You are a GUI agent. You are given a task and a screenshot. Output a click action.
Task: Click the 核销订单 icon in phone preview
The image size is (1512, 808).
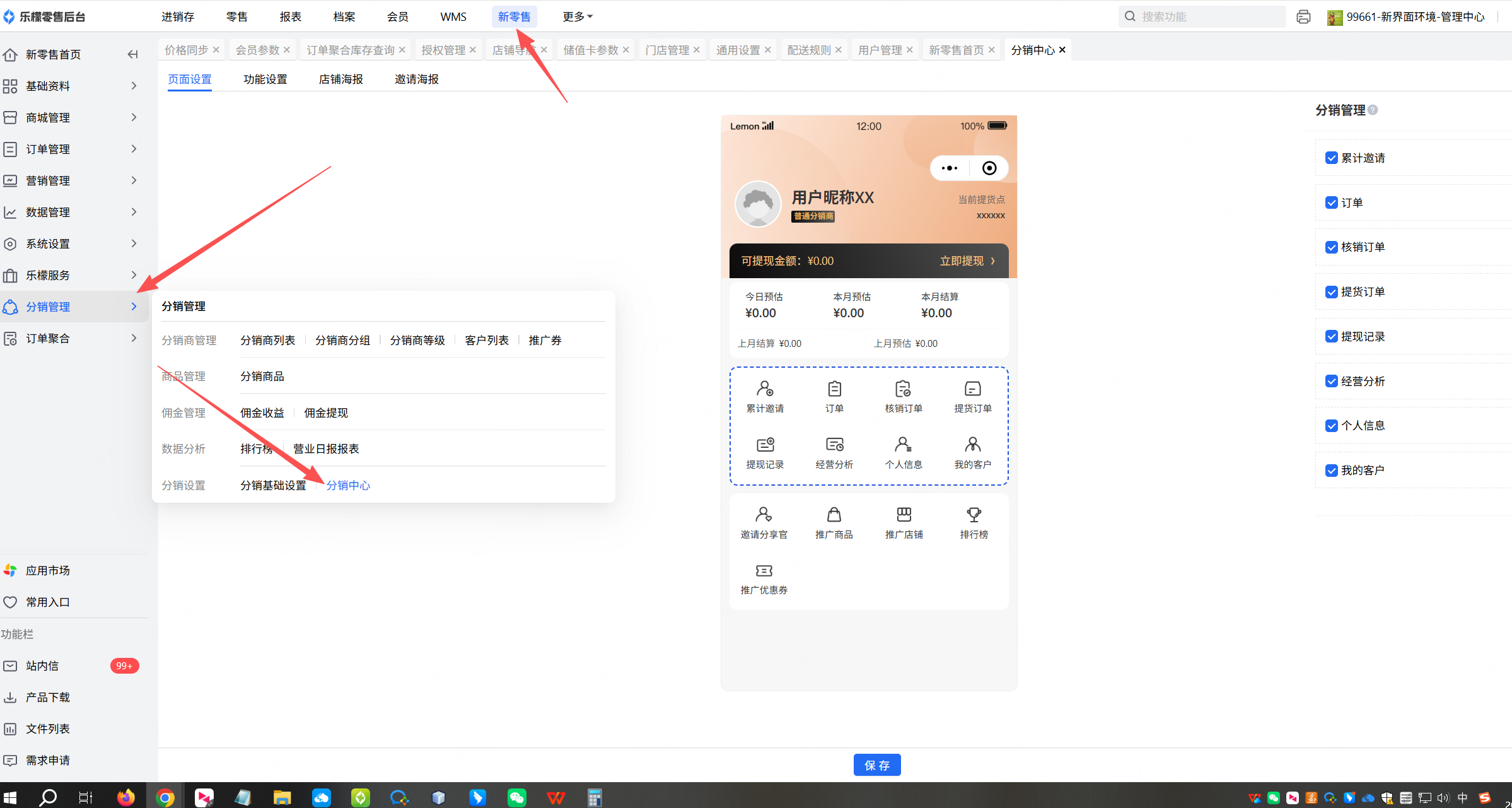pos(903,389)
